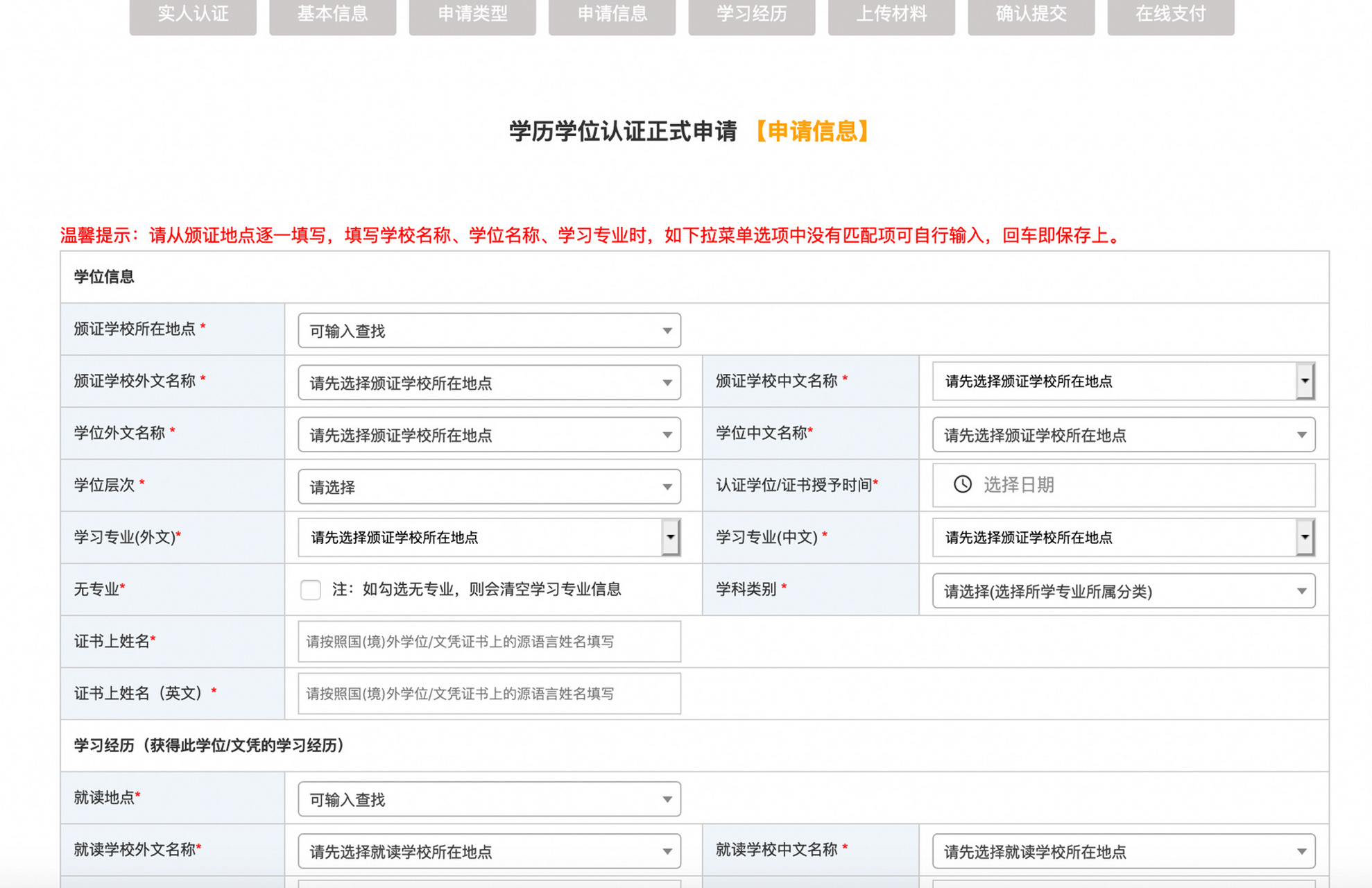
Task: Click the 认证学位/证书授予时间 label
Action: pyautogui.click(x=797, y=484)
